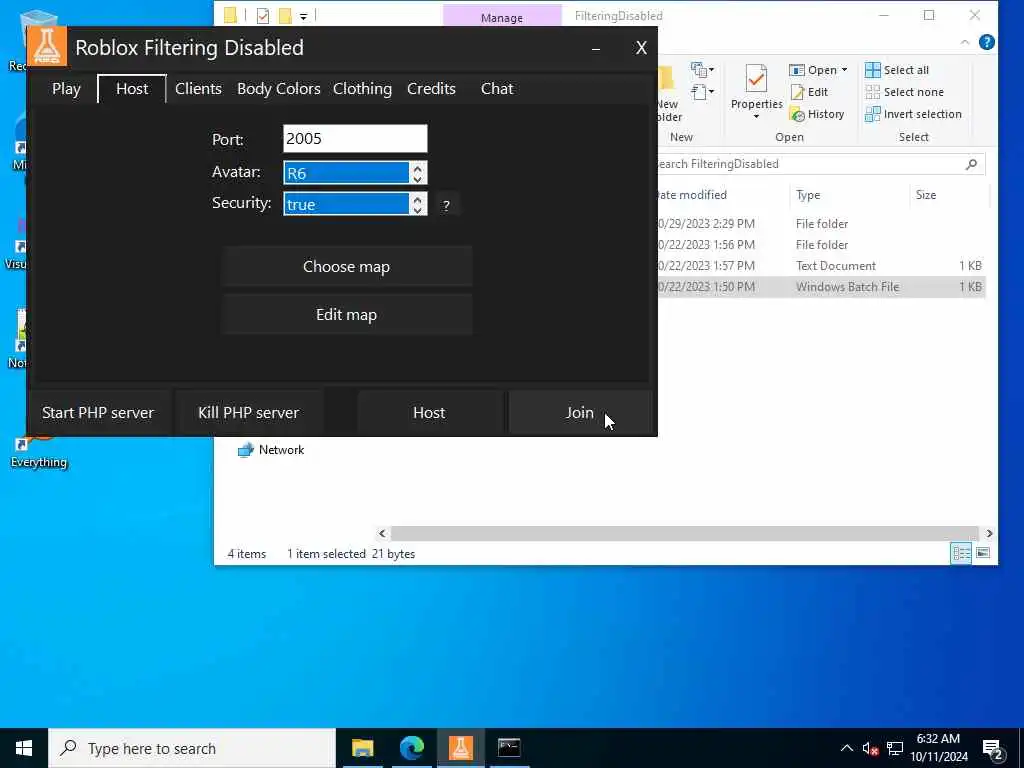The width and height of the screenshot is (1024, 768).
Task: Click Invert selection in Explorer ribbon
Action: point(913,114)
